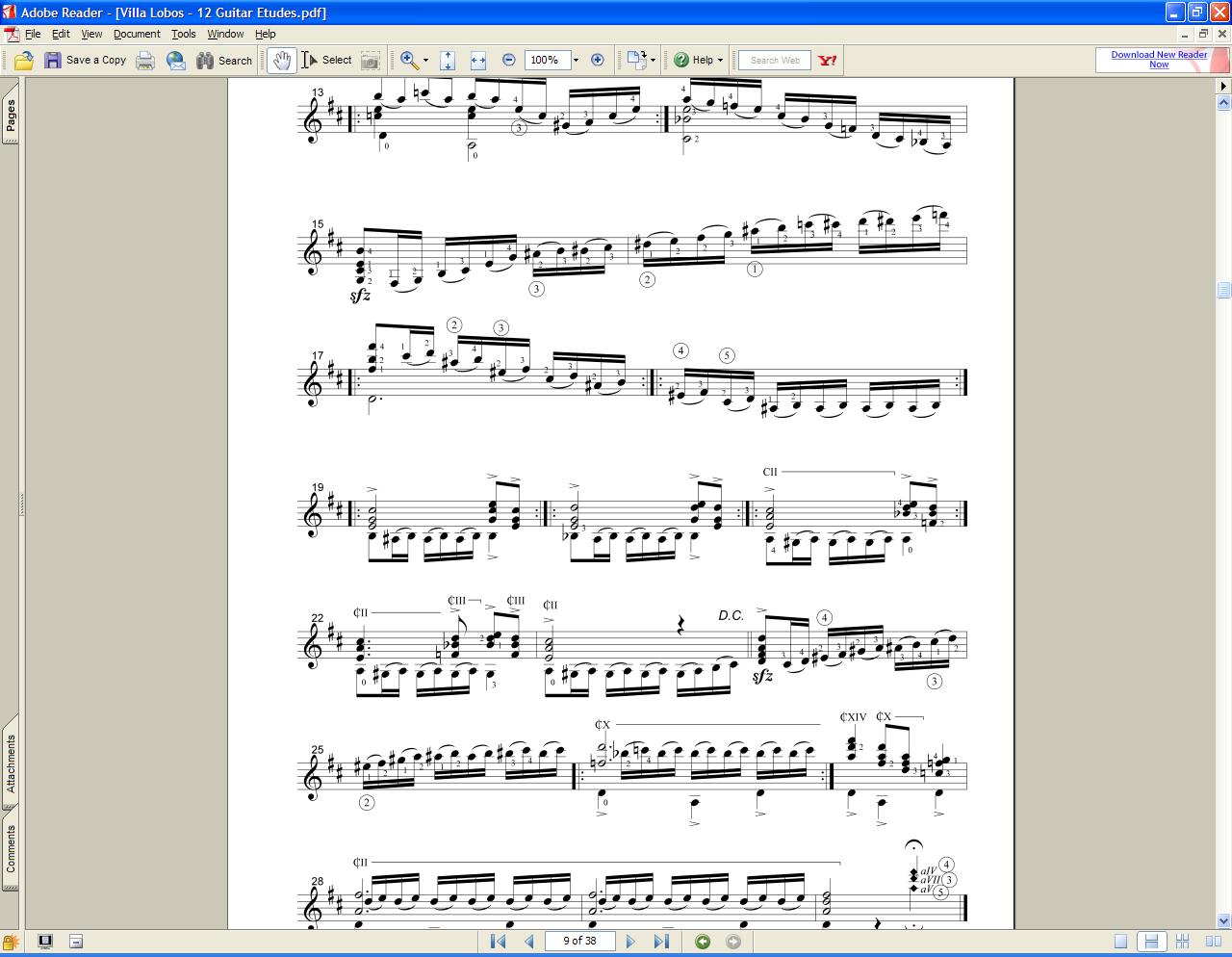Open the Pages side panel tab
1232x957 pixels.
pyautogui.click(x=11, y=114)
